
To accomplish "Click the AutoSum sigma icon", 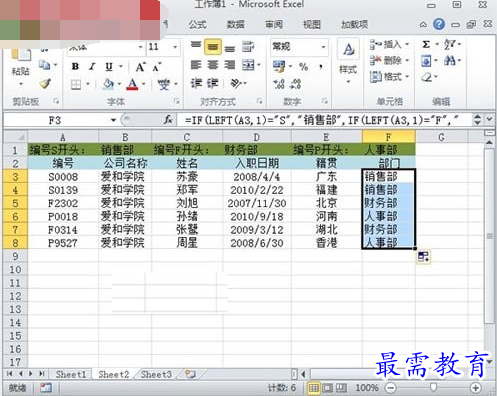I will tap(426, 44).
